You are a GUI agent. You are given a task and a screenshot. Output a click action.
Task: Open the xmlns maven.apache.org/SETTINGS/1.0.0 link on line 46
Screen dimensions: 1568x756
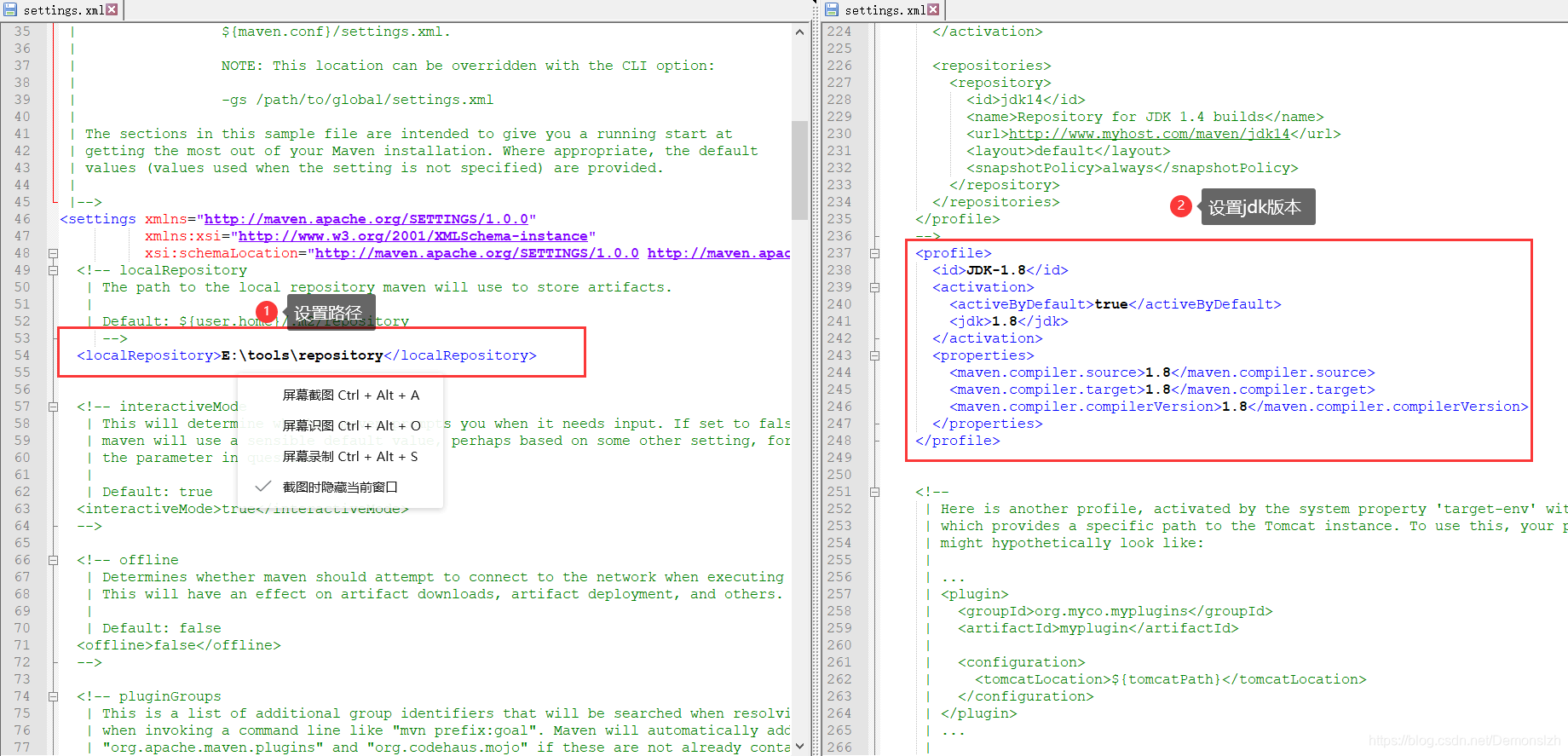(366, 219)
